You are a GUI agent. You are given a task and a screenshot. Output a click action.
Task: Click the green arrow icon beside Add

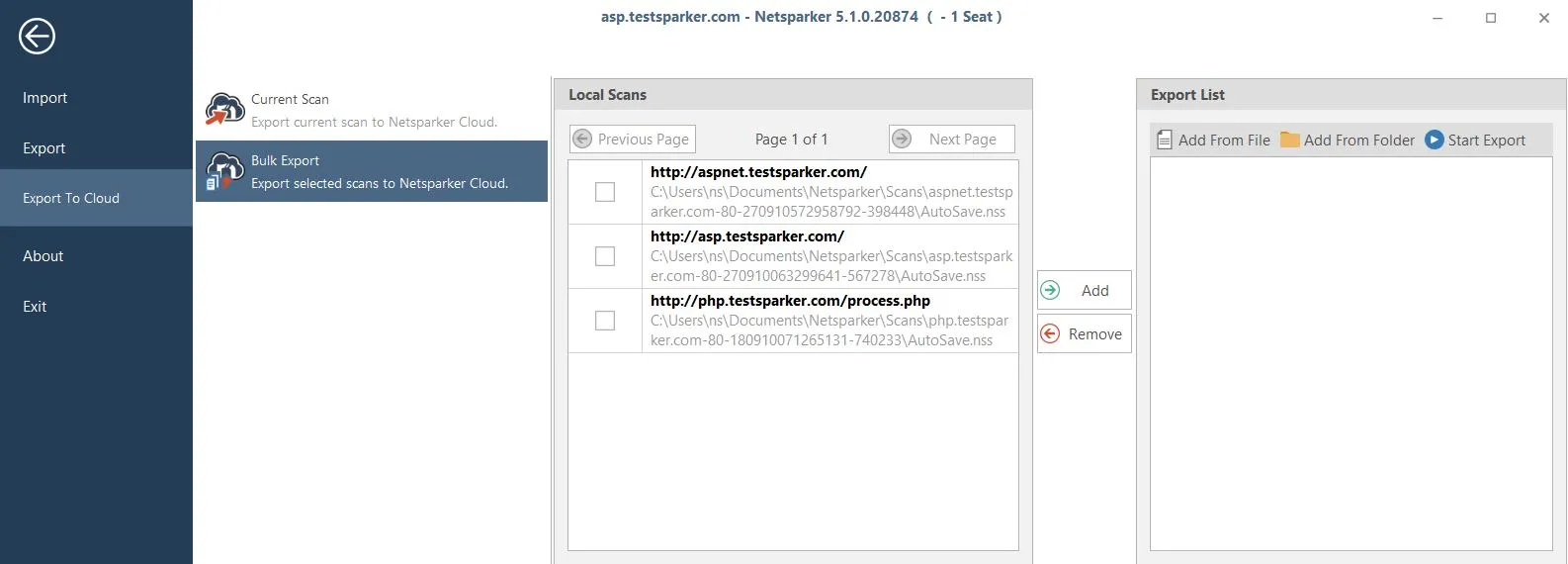(x=1051, y=290)
